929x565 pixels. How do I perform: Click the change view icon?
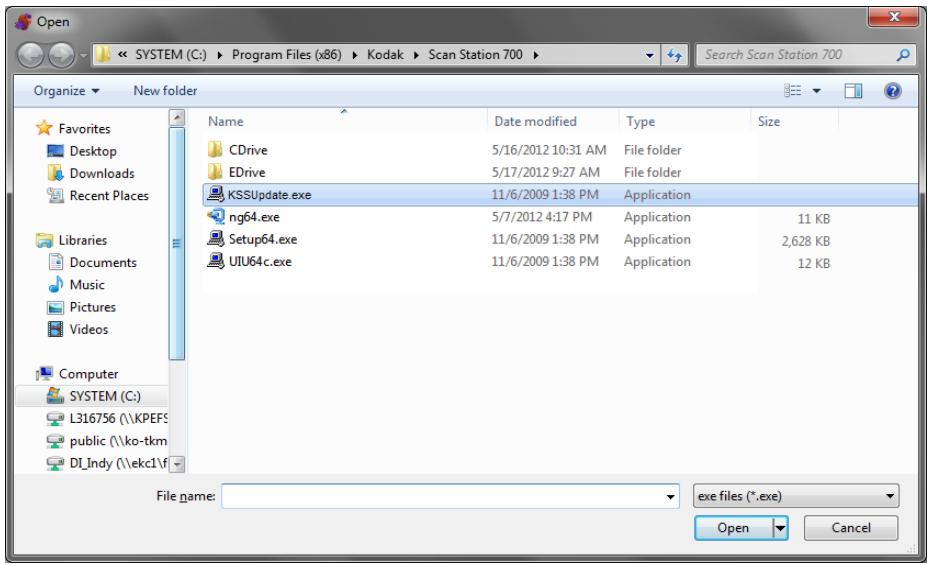coord(793,91)
